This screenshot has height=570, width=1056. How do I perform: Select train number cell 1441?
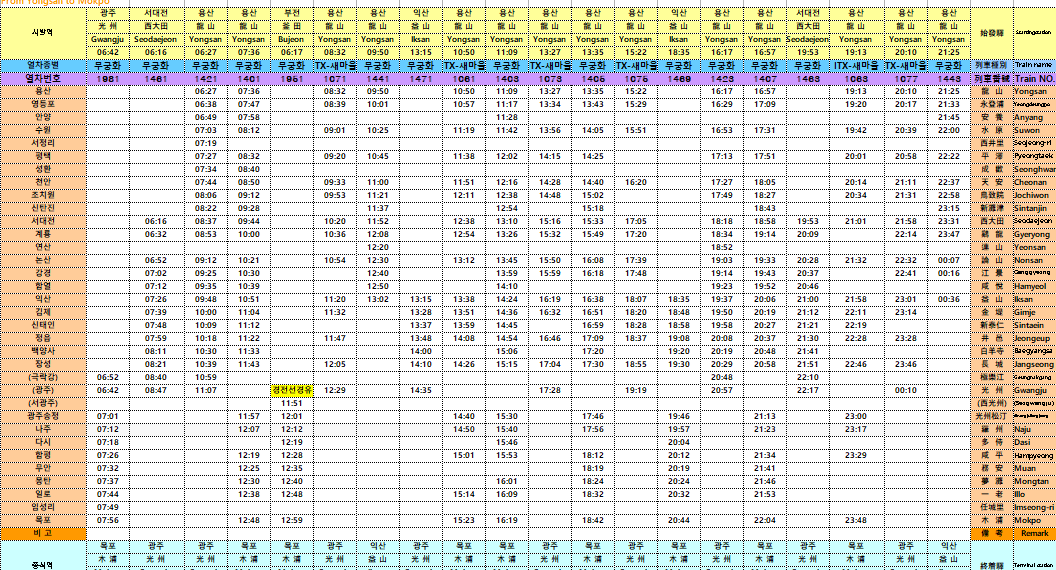tap(378, 79)
